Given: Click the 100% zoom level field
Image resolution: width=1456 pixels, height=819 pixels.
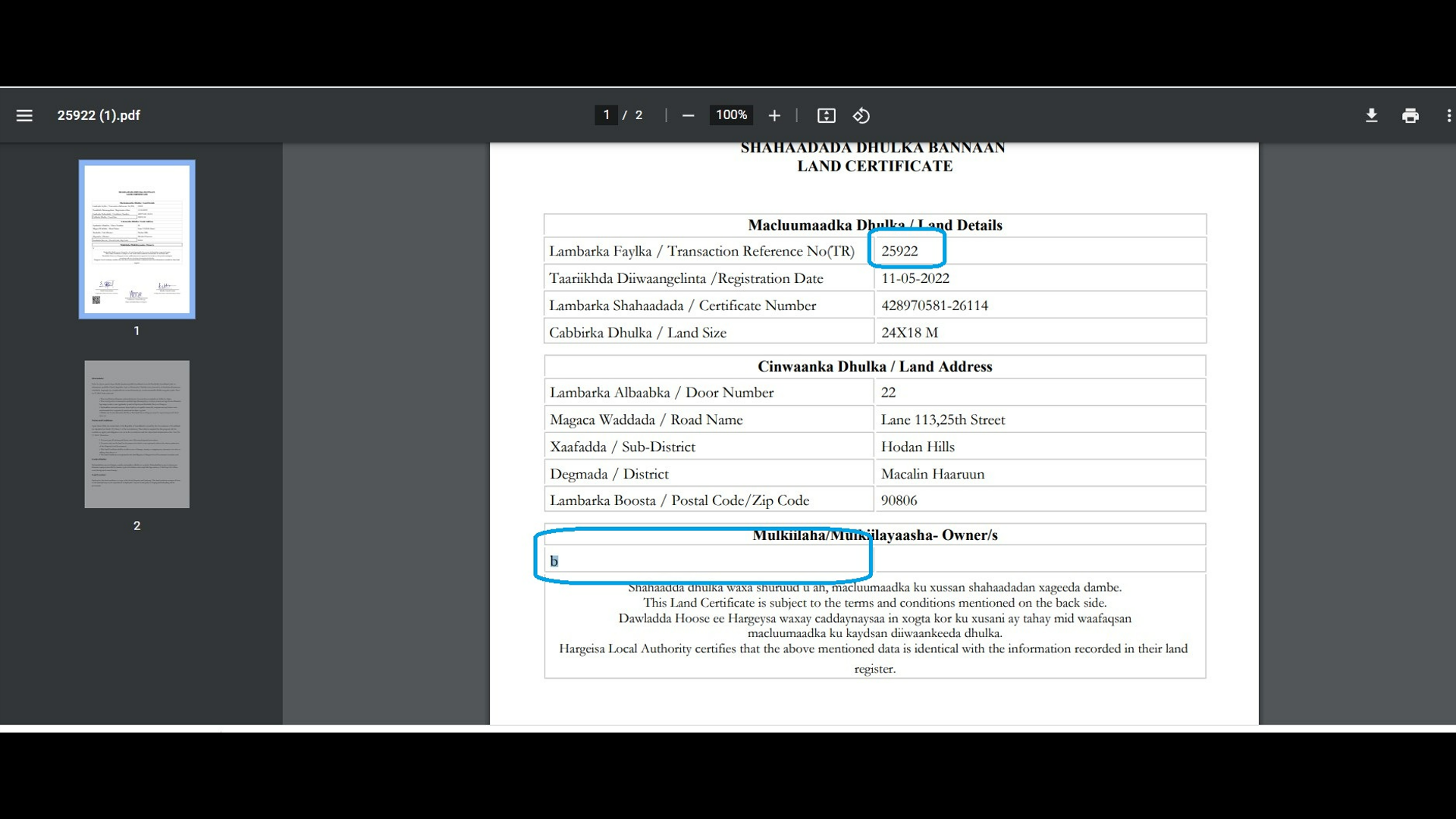Looking at the screenshot, I should point(731,115).
